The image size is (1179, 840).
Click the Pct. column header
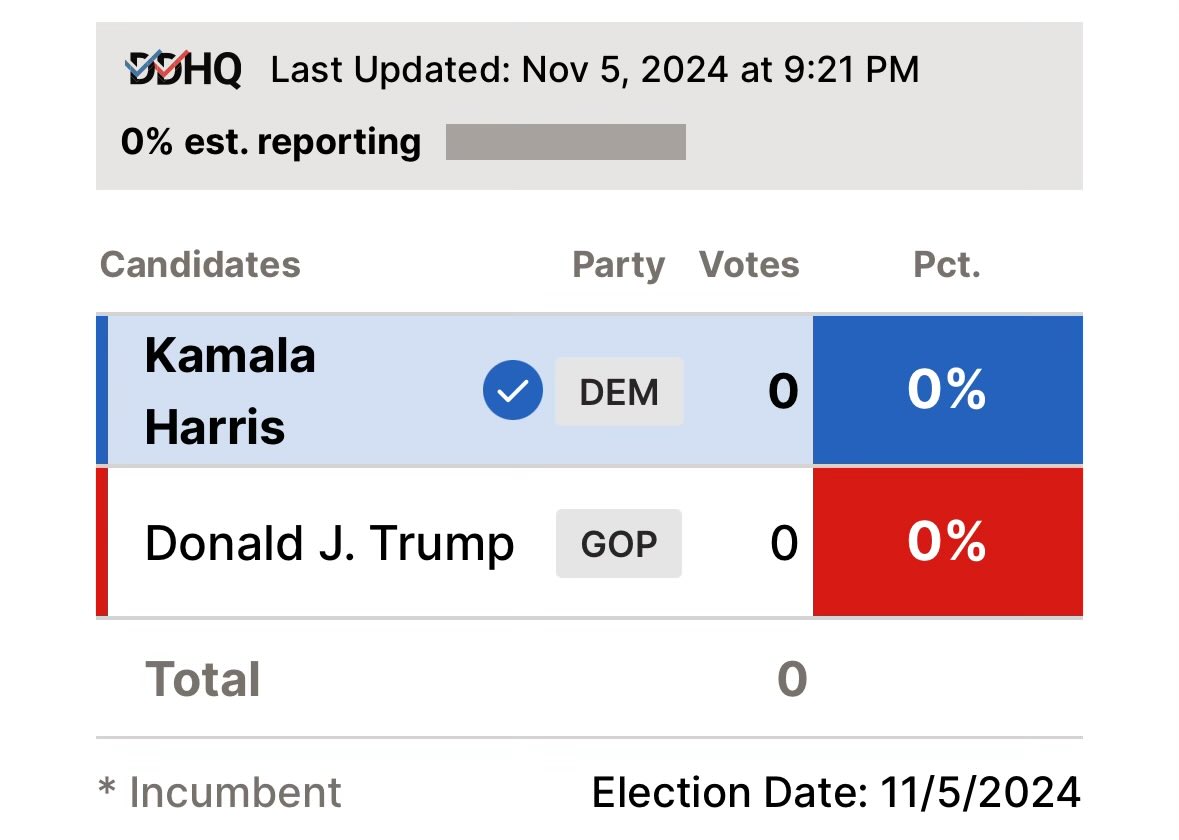coord(947,265)
